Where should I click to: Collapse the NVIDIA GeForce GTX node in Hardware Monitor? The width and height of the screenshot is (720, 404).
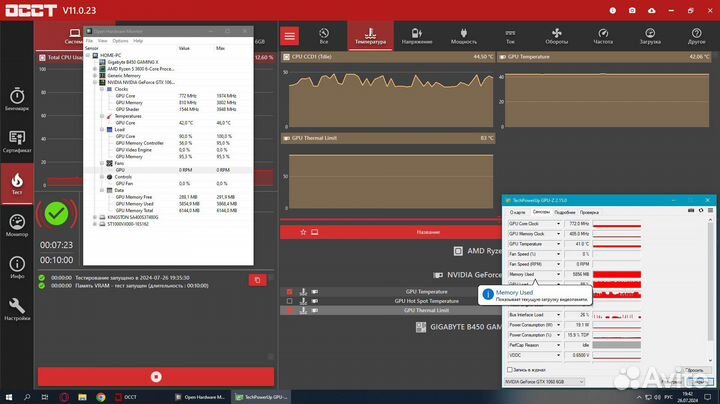(95, 83)
